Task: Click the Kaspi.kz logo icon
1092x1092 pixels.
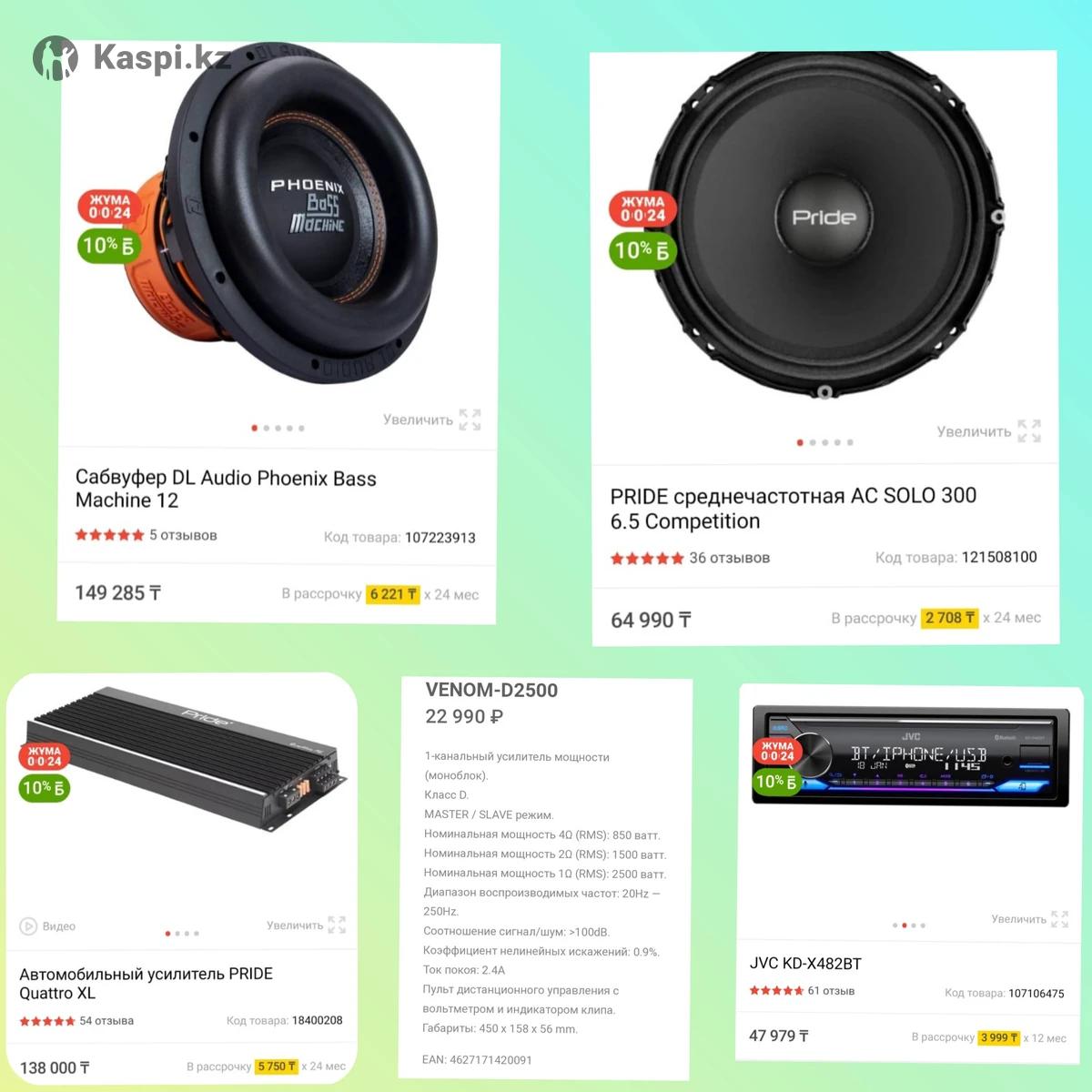Action: 56,58
